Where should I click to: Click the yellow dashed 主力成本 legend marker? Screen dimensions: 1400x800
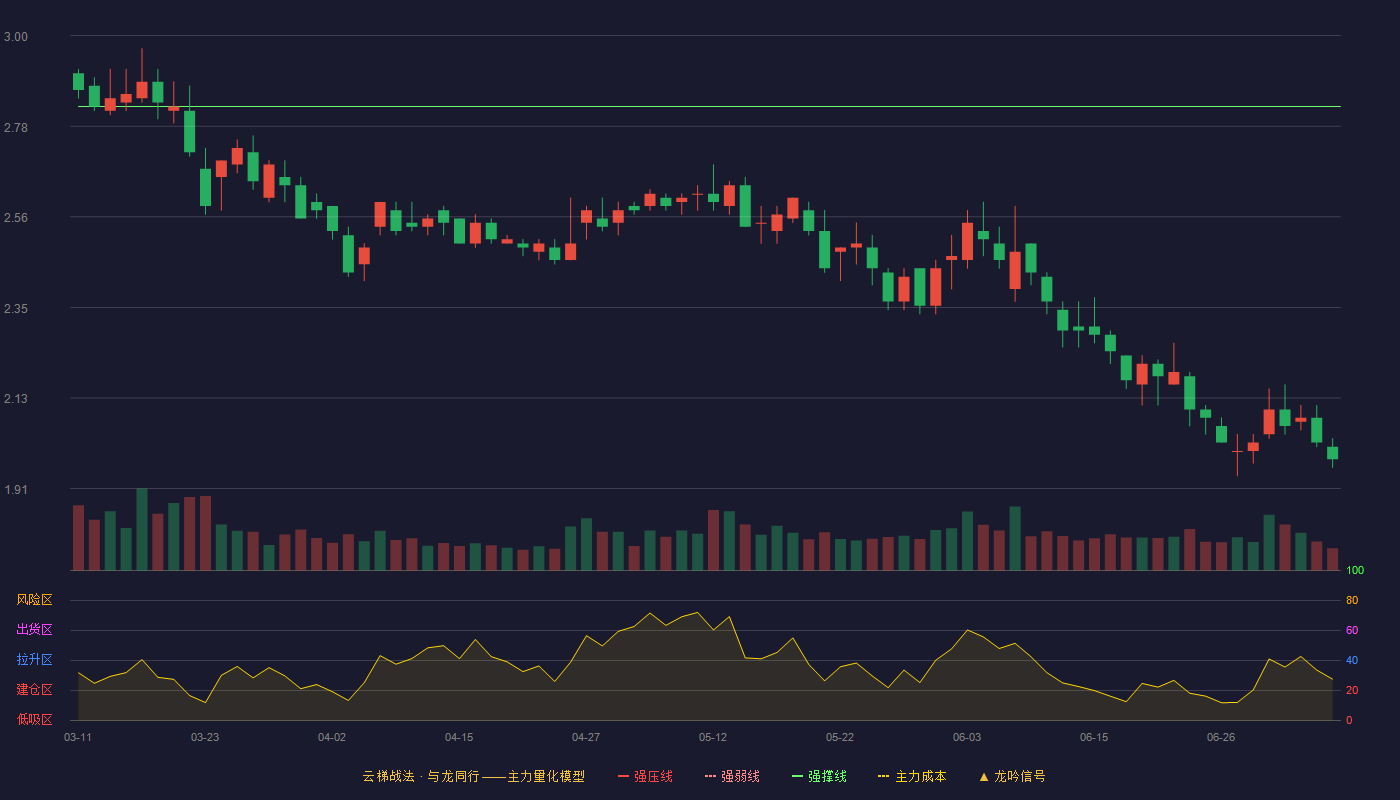pos(883,776)
